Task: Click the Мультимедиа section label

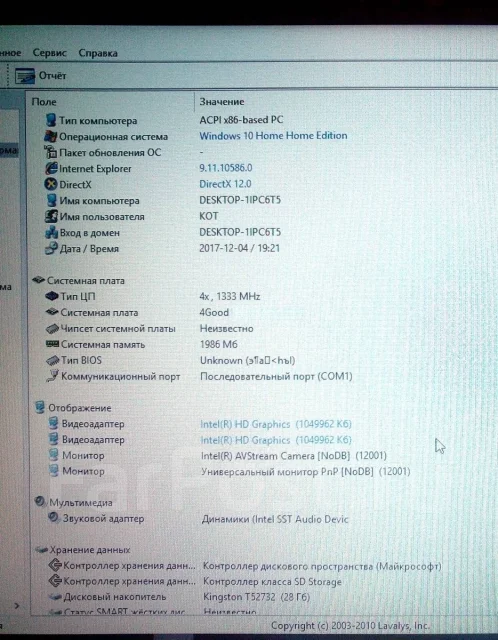Action: tap(80, 502)
